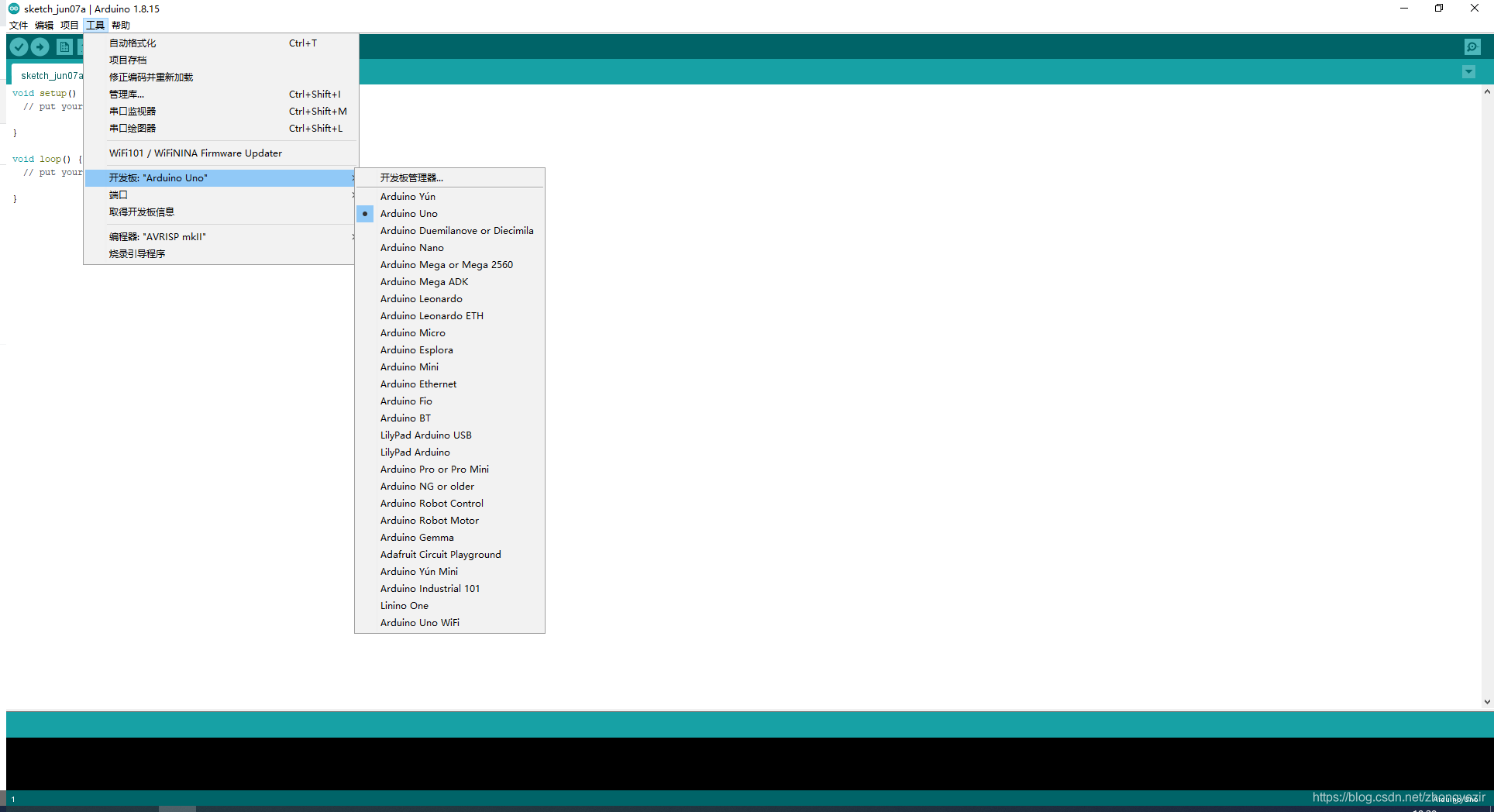Select Arduino Fio board

coord(449,401)
